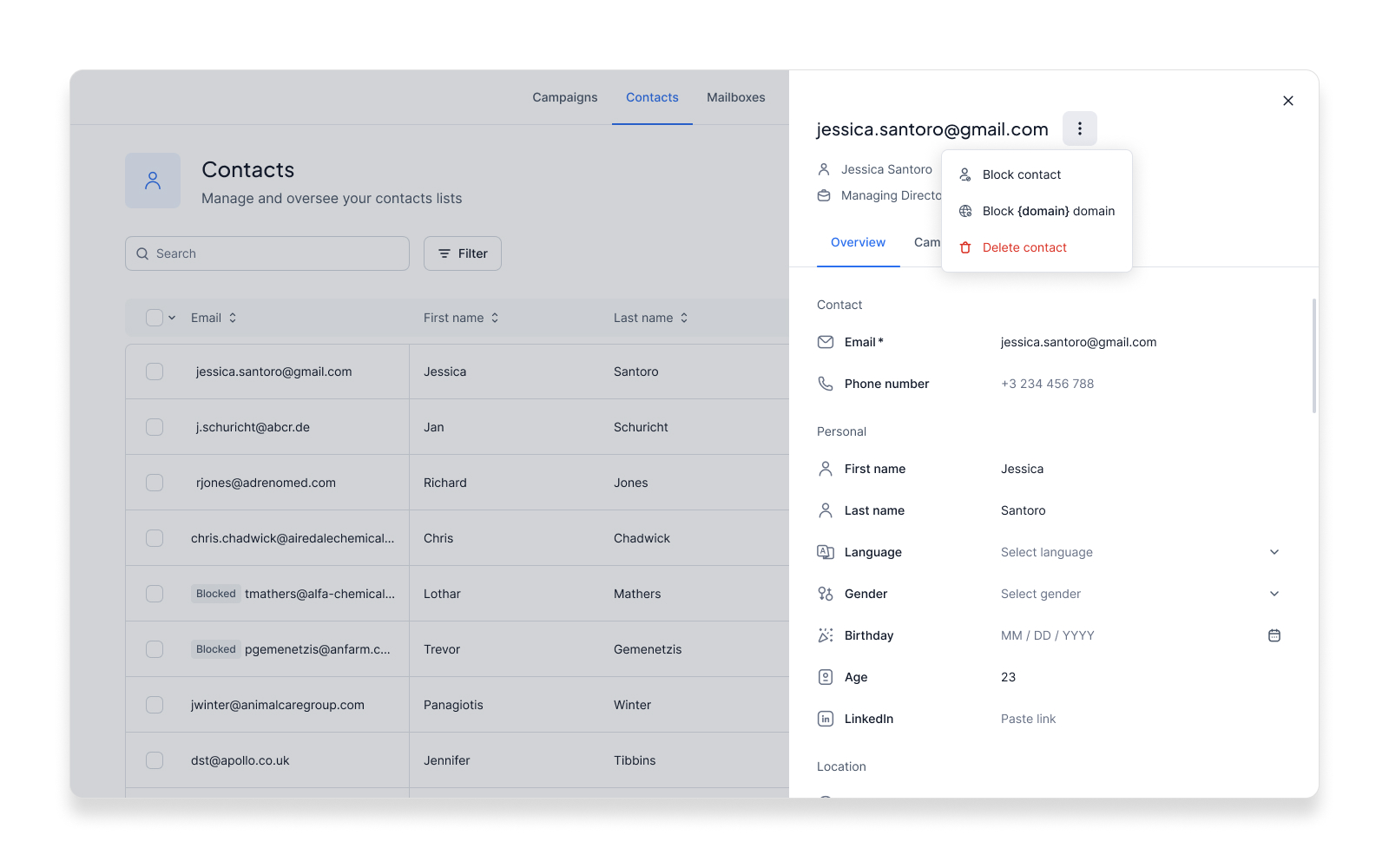
Task: Click the Age badge icon
Action: coord(826,677)
